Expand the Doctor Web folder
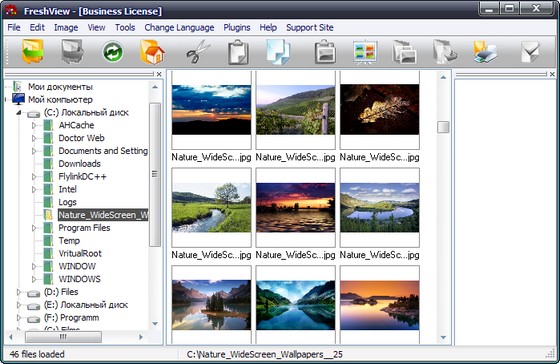The width and height of the screenshot is (560, 364). [x=34, y=138]
